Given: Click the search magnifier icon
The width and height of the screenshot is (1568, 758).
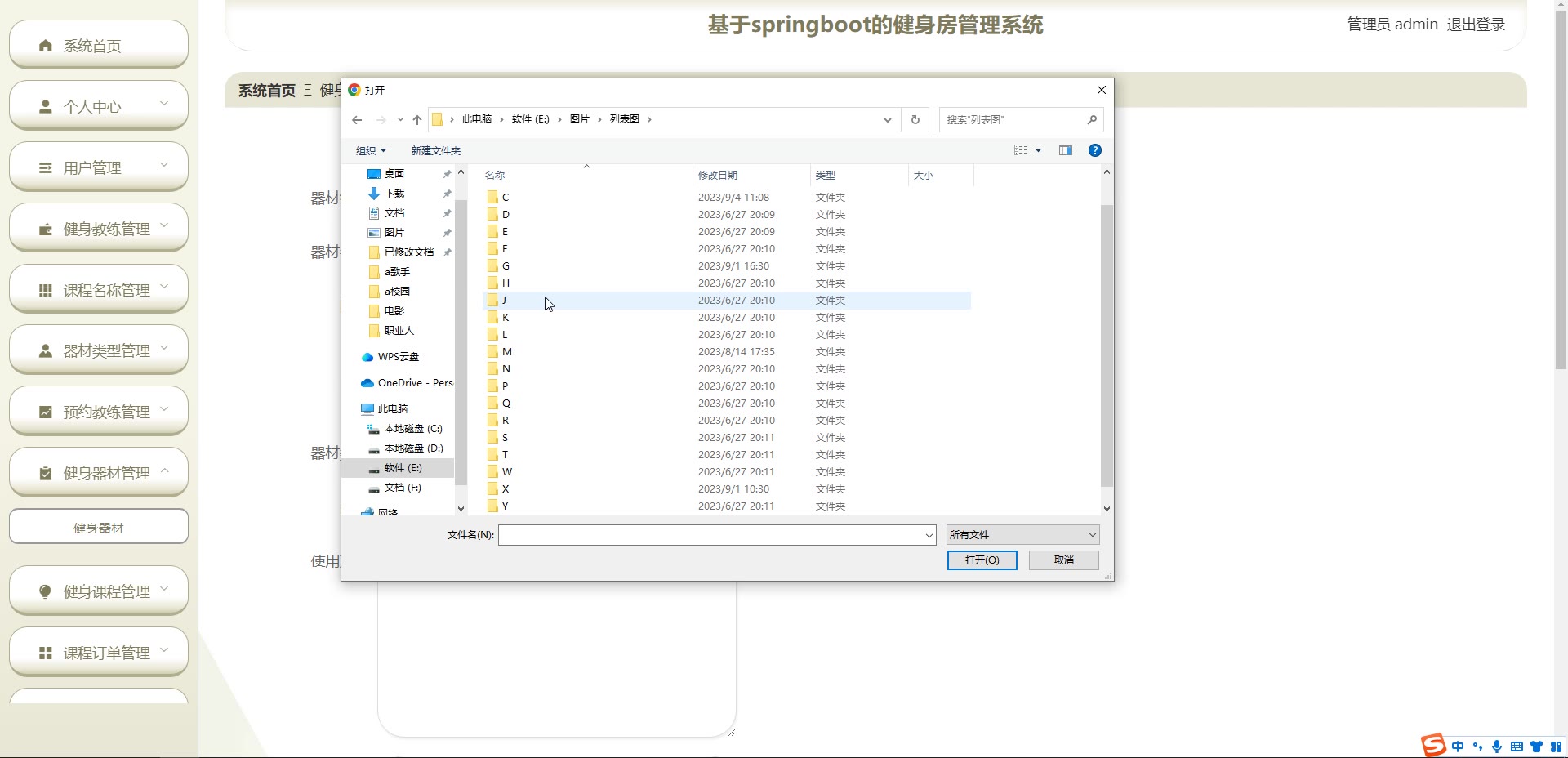Looking at the screenshot, I should 1092,120.
